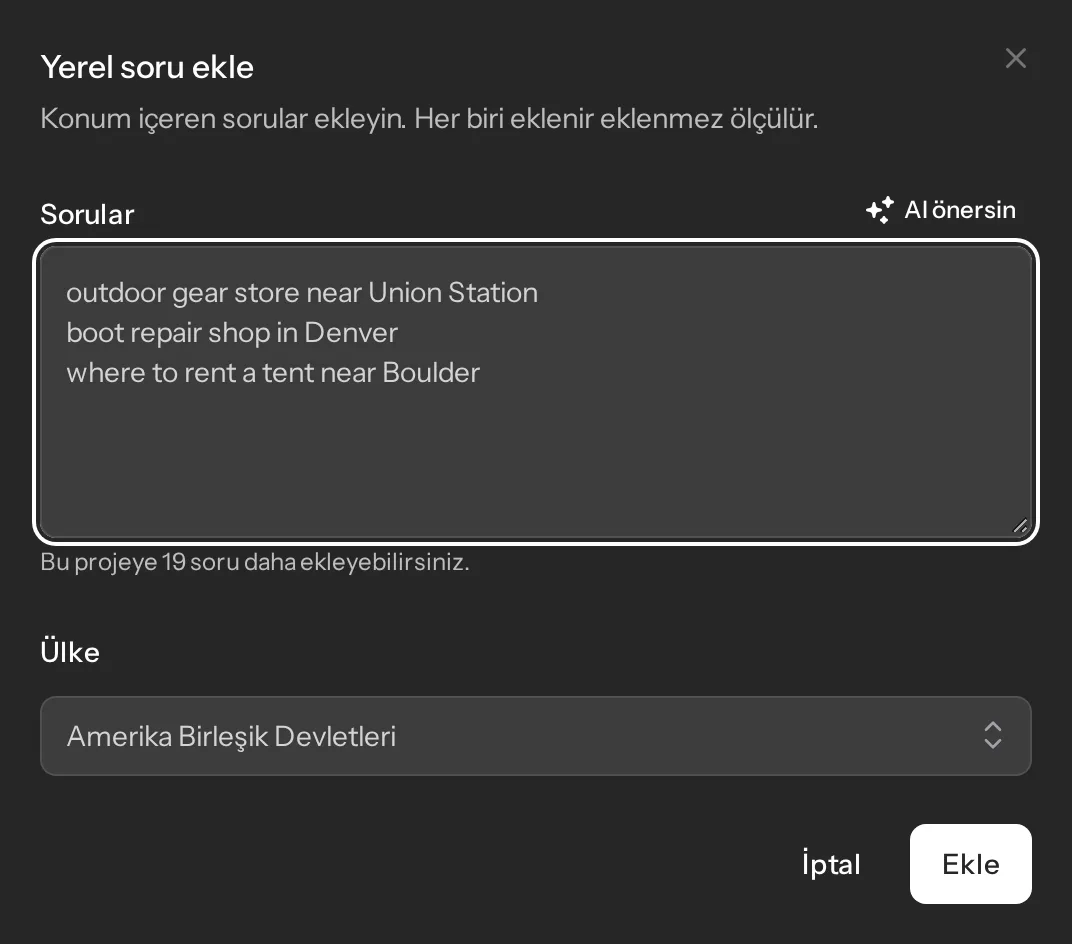This screenshot has height=944, width=1072.
Task: Click the "Yerel soru ekle" dialog title
Action: [147, 67]
